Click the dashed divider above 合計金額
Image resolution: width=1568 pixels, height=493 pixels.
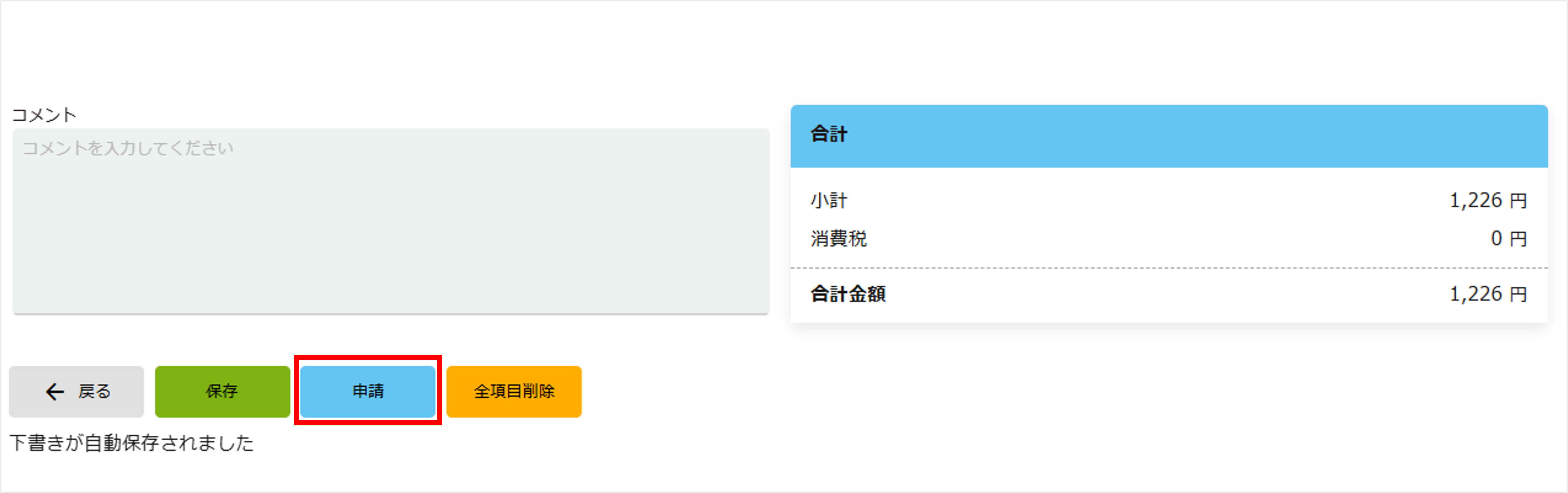[1169, 267]
